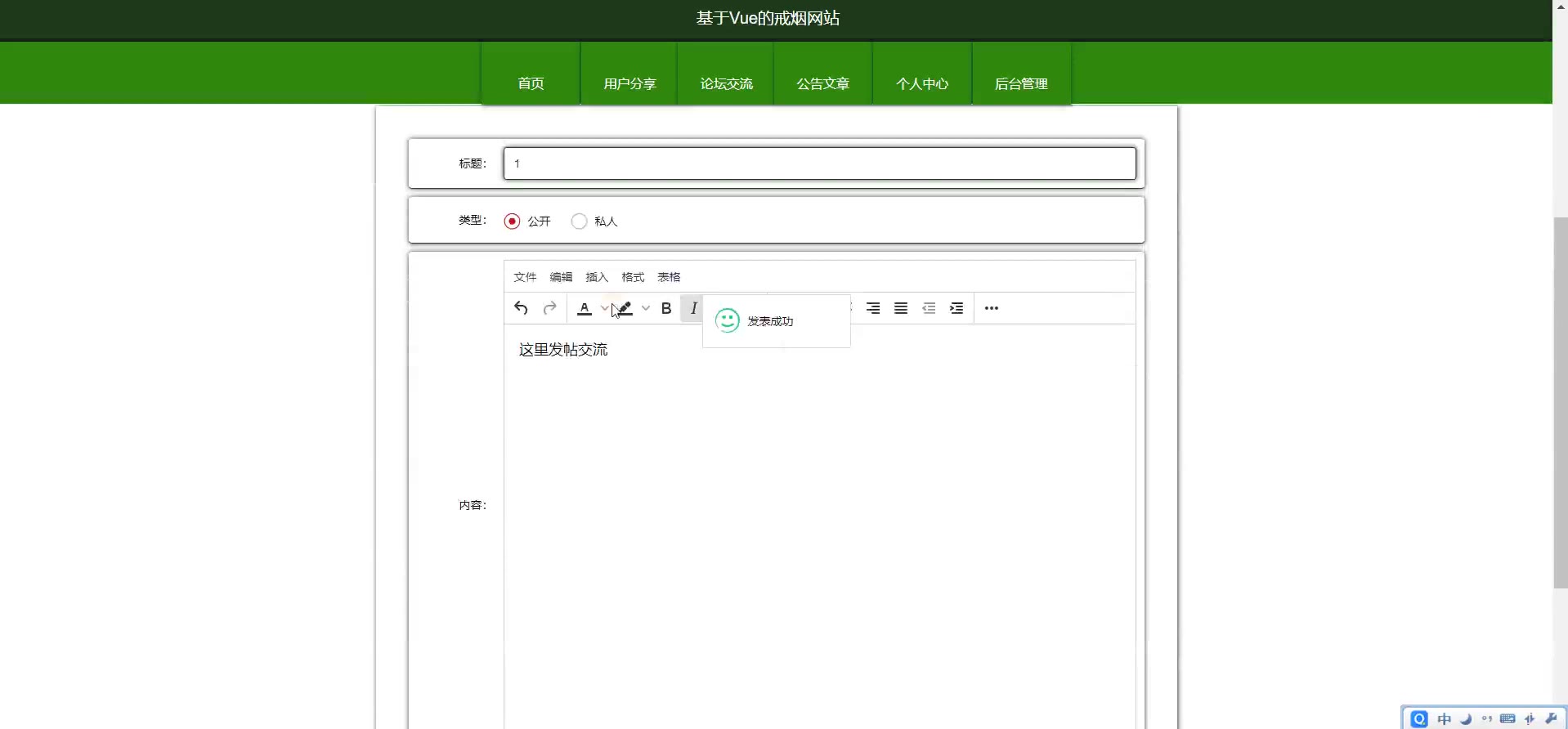This screenshot has height=729, width=1568.
Task: Select the 公开 radio option
Action: pos(513,221)
